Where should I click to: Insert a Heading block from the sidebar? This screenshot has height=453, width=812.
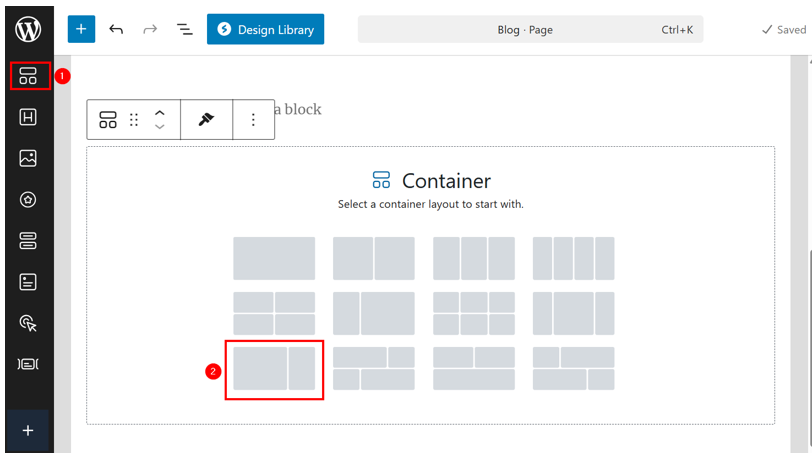click(x=28, y=117)
